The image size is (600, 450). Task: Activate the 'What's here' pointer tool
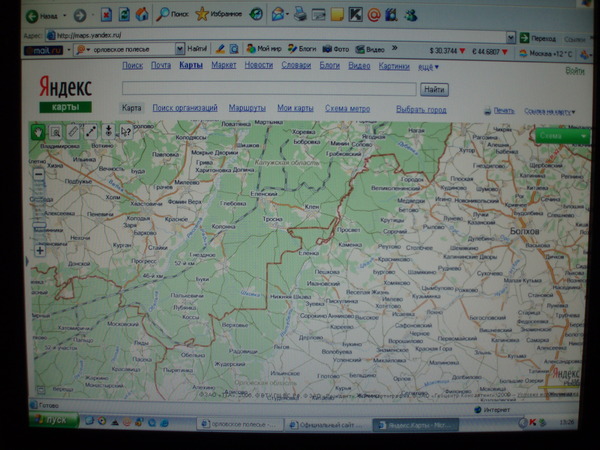126,131
